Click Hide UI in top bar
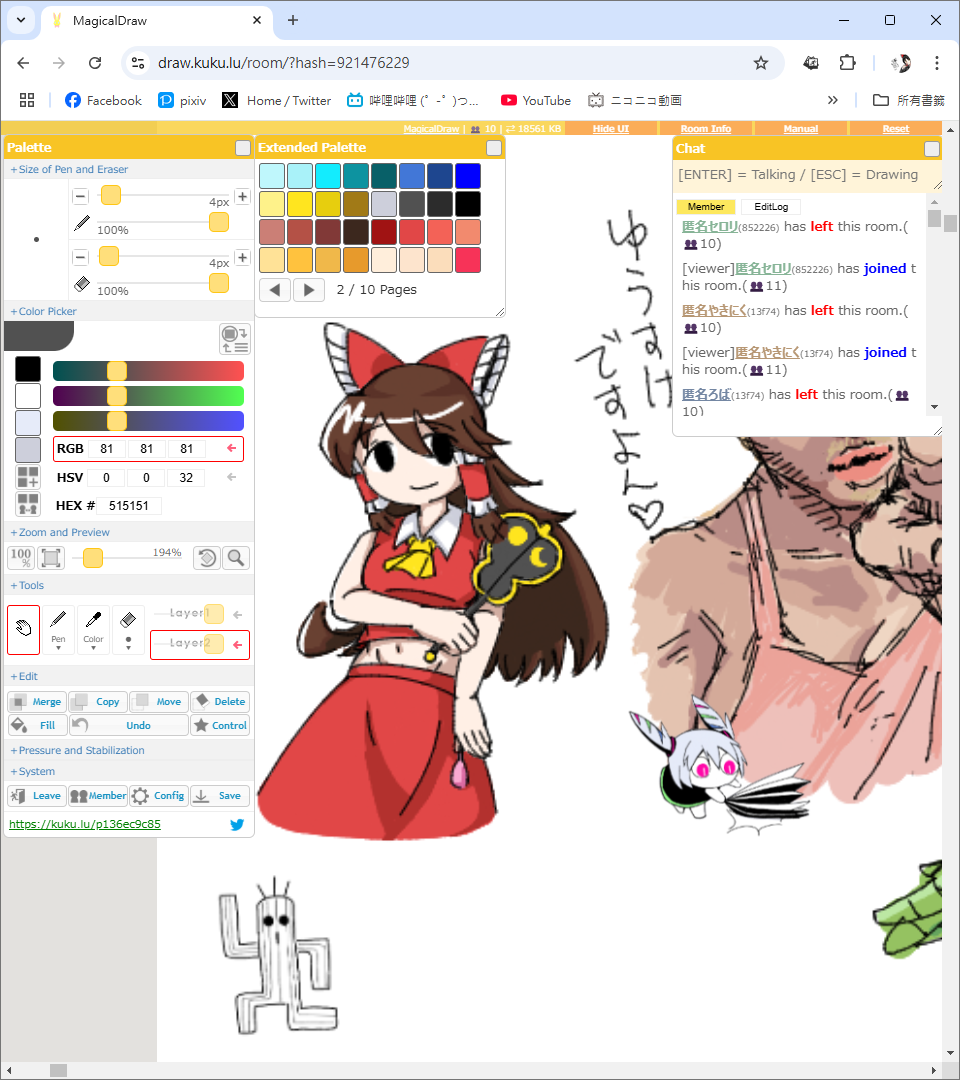This screenshot has height=1080, width=960. (611, 129)
